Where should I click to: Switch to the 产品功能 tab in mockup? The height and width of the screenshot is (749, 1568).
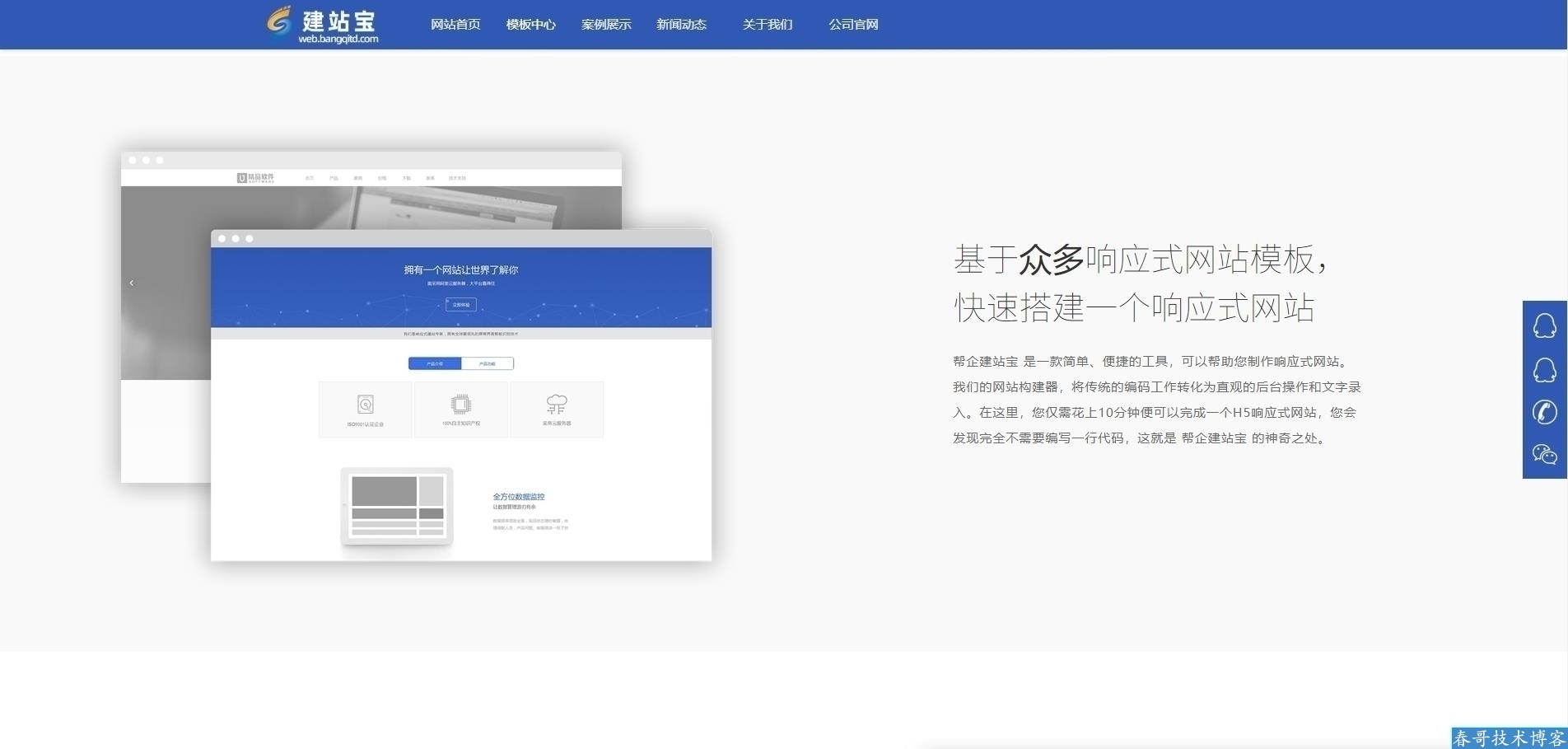(x=488, y=363)
